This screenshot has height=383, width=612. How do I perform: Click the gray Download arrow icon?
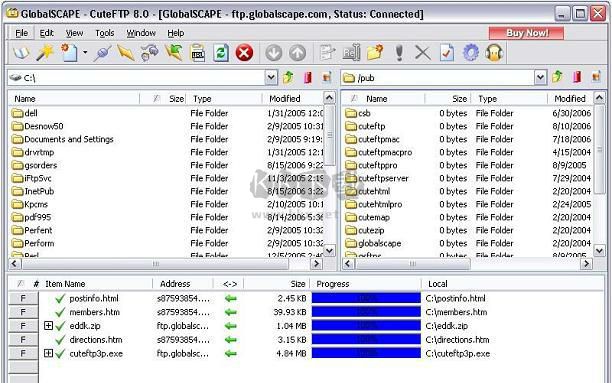click(x=273, y=53)
